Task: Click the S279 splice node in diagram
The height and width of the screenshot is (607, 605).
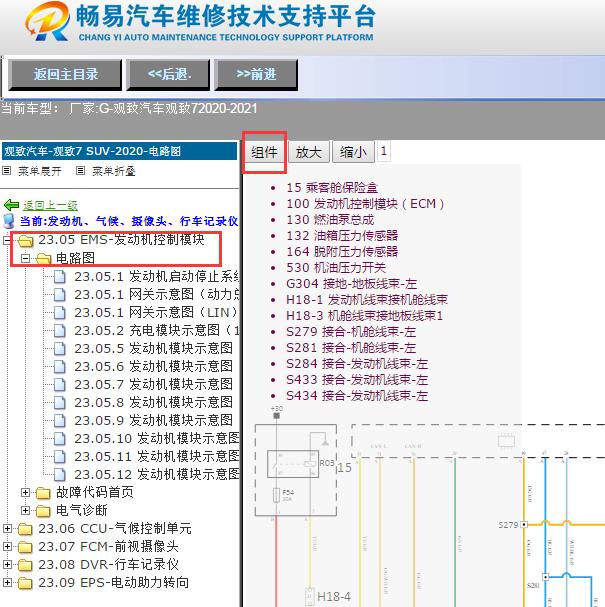Action: coord(524,525)
